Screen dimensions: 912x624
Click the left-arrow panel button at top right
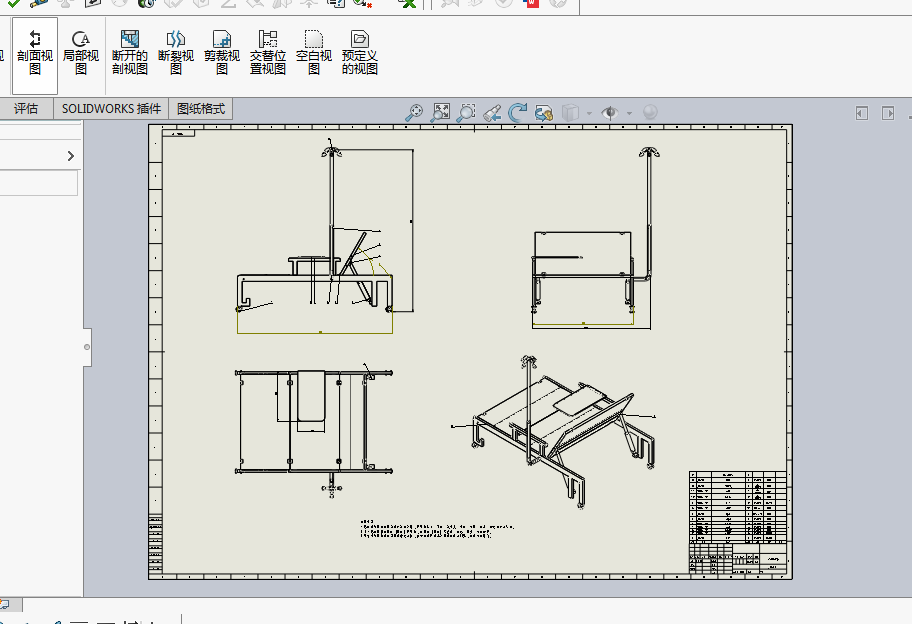point(862,113)
